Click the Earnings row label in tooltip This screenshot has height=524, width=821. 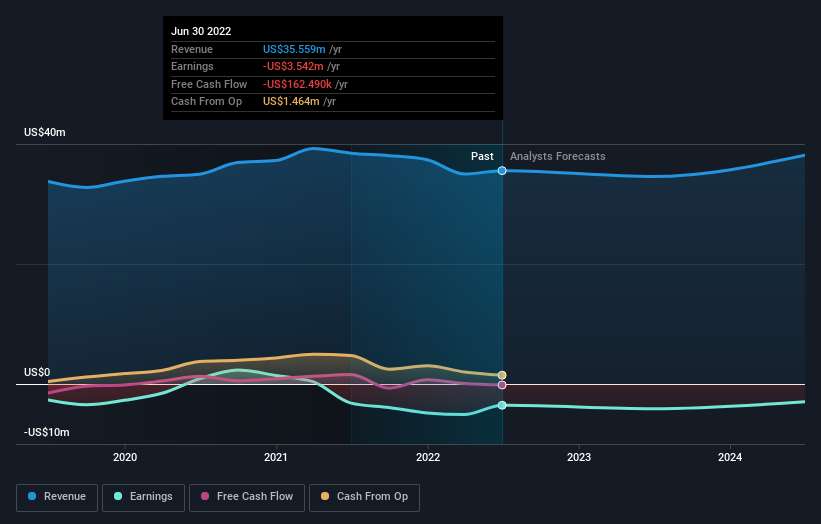coord(192,66)
